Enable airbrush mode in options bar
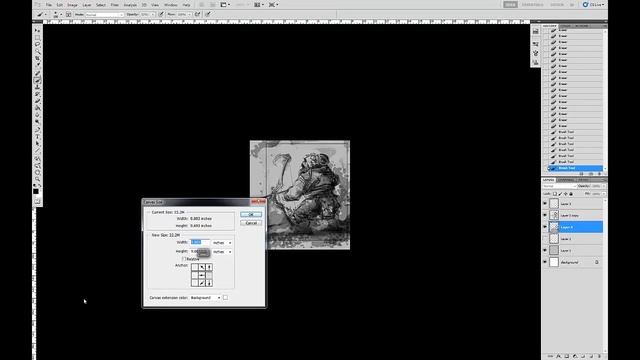Image resolution: width=640 pixels, height=360 pixels. [197, 14]
